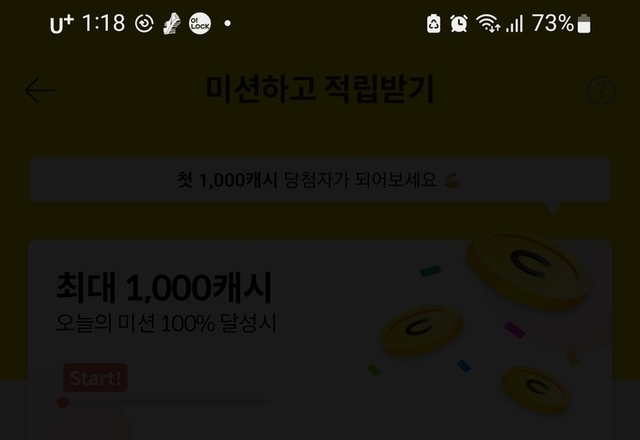Image resolution: width=640 pixels, height=440 pixels.
Task: Tap the red Start! badge
Action: point(95,378)
